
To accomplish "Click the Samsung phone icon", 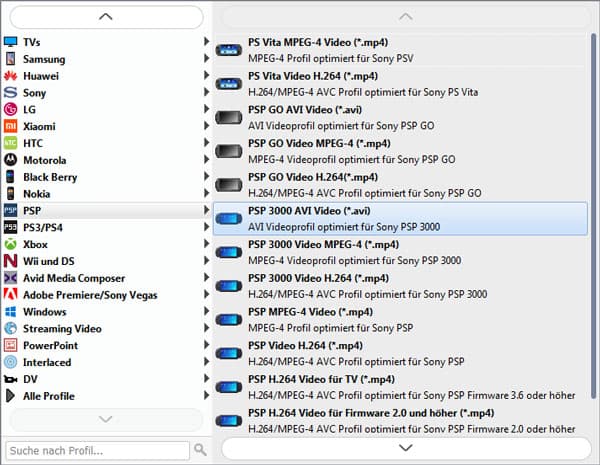I will click(10, 59).
